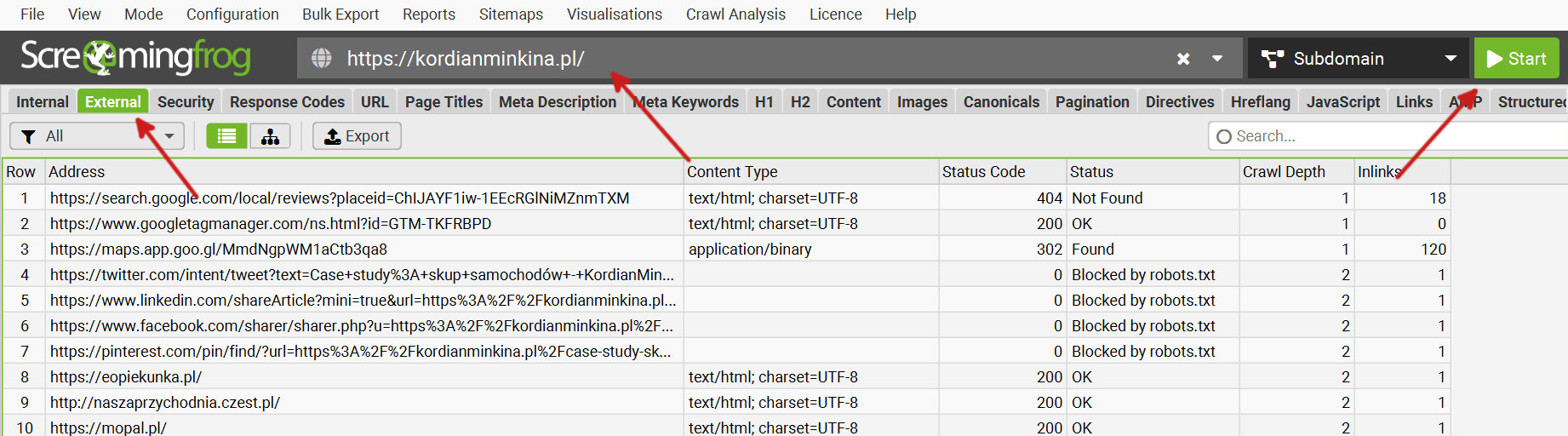Clear the URL with the X icon
This screenshot has height=436, width=1568.
1183,59
